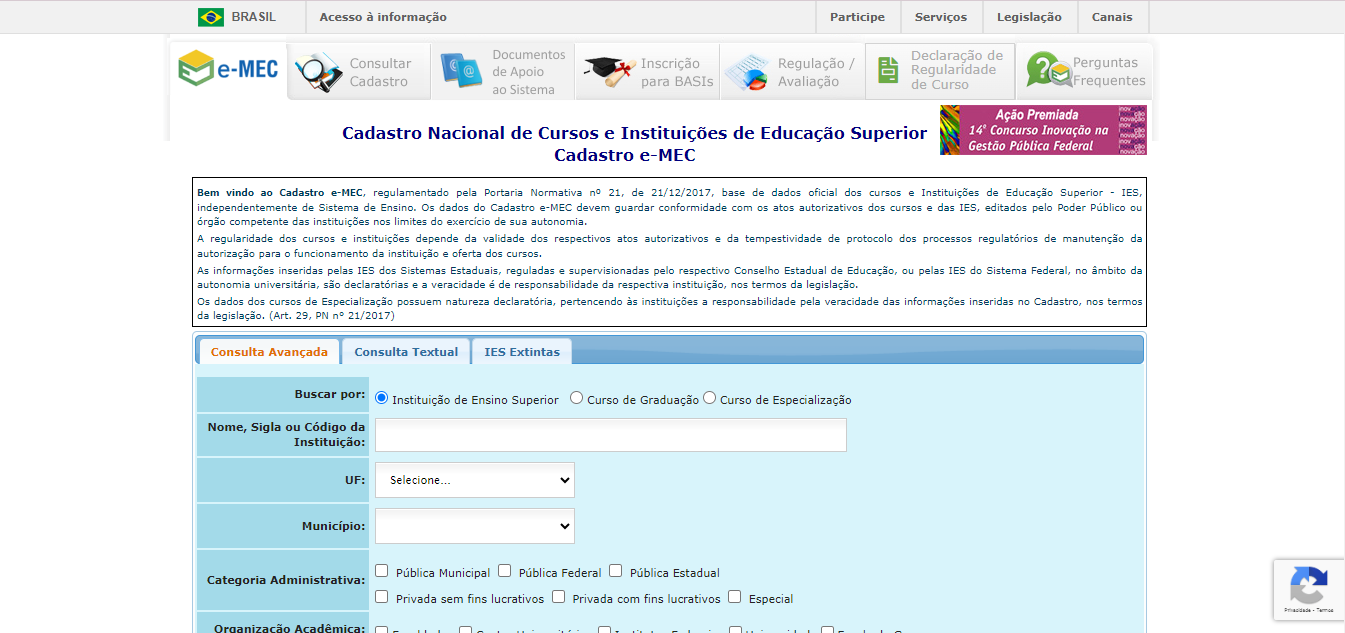The image size is (1345, 633).
Task: Click the Brazil flag icon
Action: point(211,17)
